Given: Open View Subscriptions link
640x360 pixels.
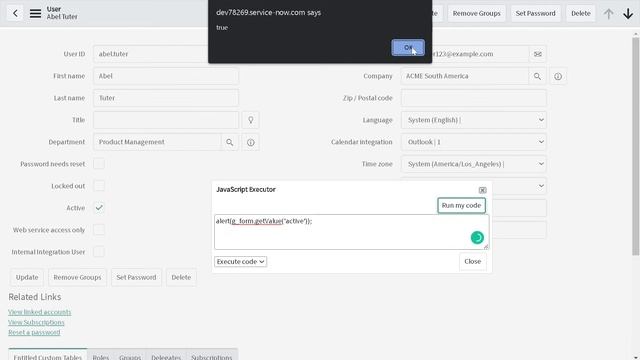Looking at the screenshot, I should point(36,322).
